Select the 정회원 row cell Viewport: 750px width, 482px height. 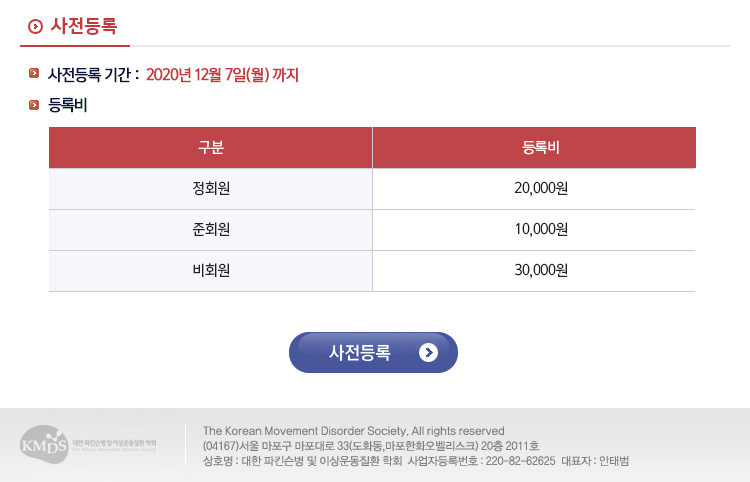coord(210,188)
